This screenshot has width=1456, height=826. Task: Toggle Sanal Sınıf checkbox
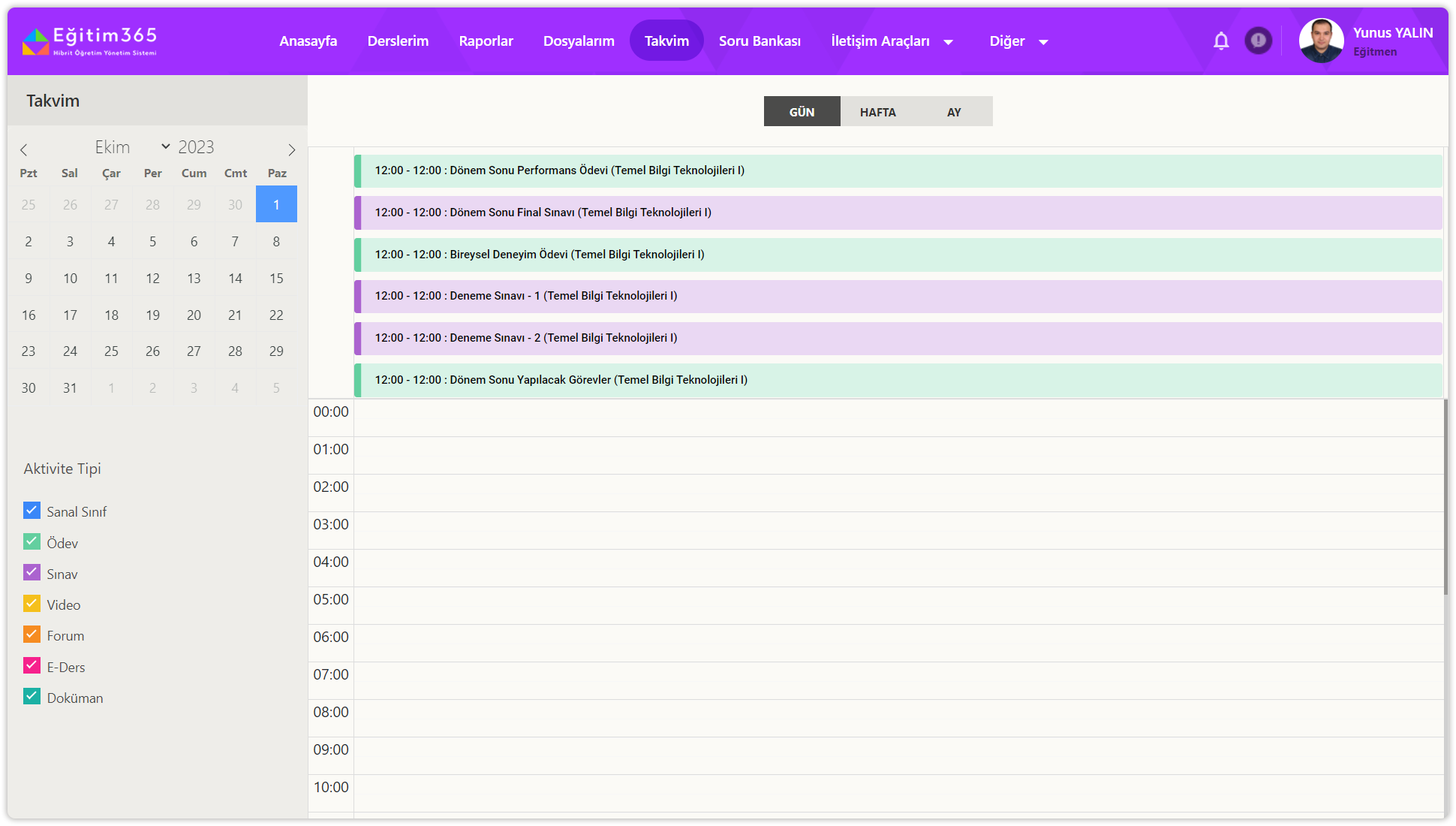pyautogui.click(x=32, y=511)
